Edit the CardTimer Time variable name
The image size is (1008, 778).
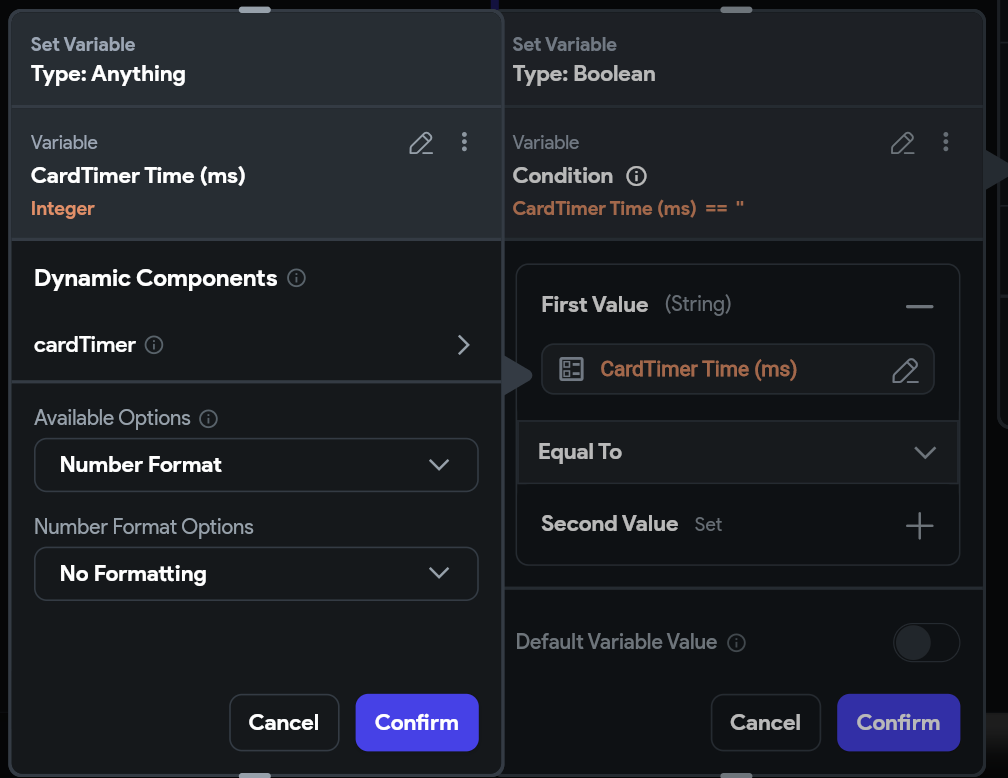point(420,143)
